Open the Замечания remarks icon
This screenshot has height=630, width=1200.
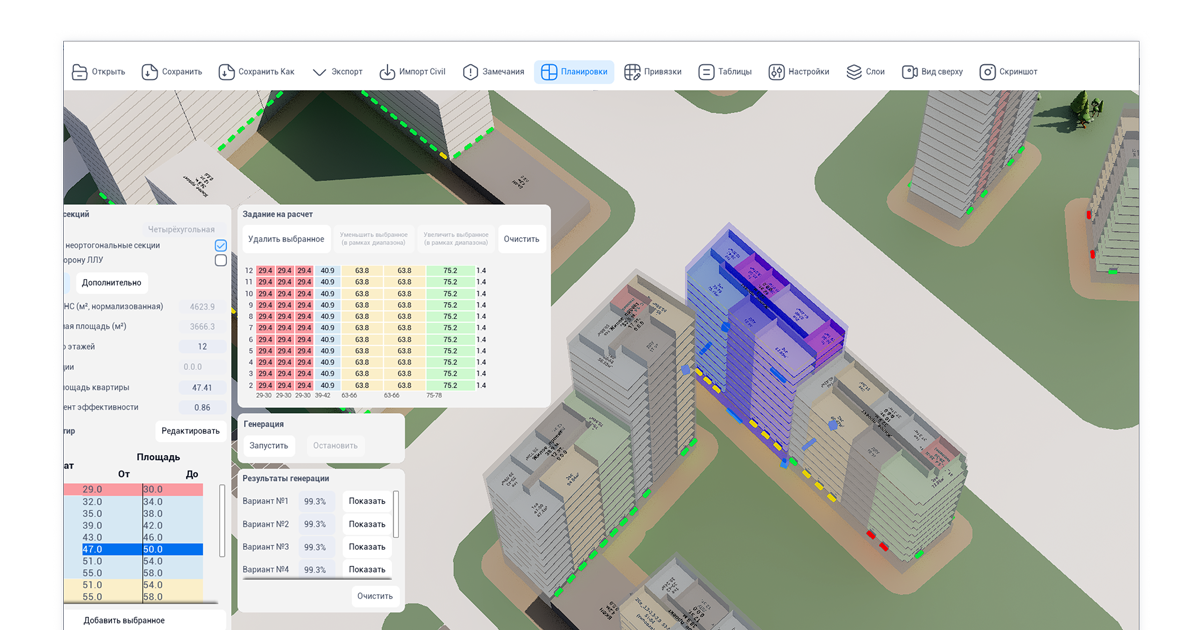coord(471,72)
